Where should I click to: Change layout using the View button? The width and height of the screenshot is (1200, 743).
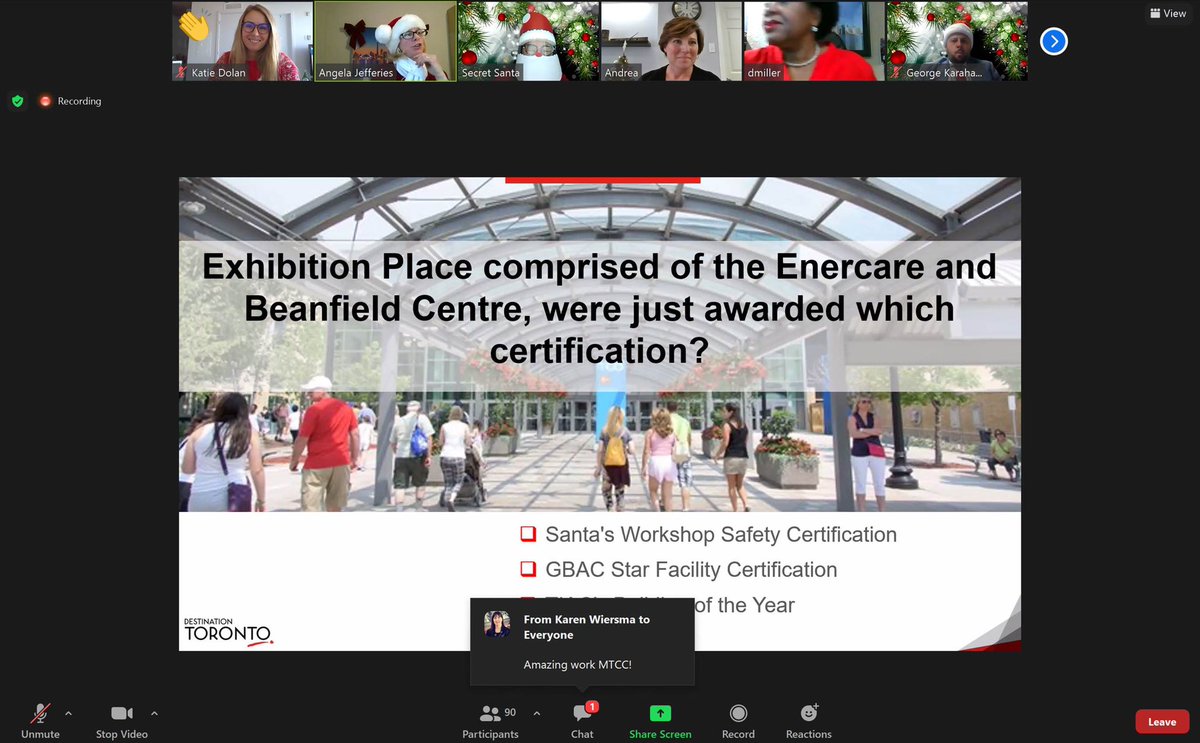(x=1168, y=14)
